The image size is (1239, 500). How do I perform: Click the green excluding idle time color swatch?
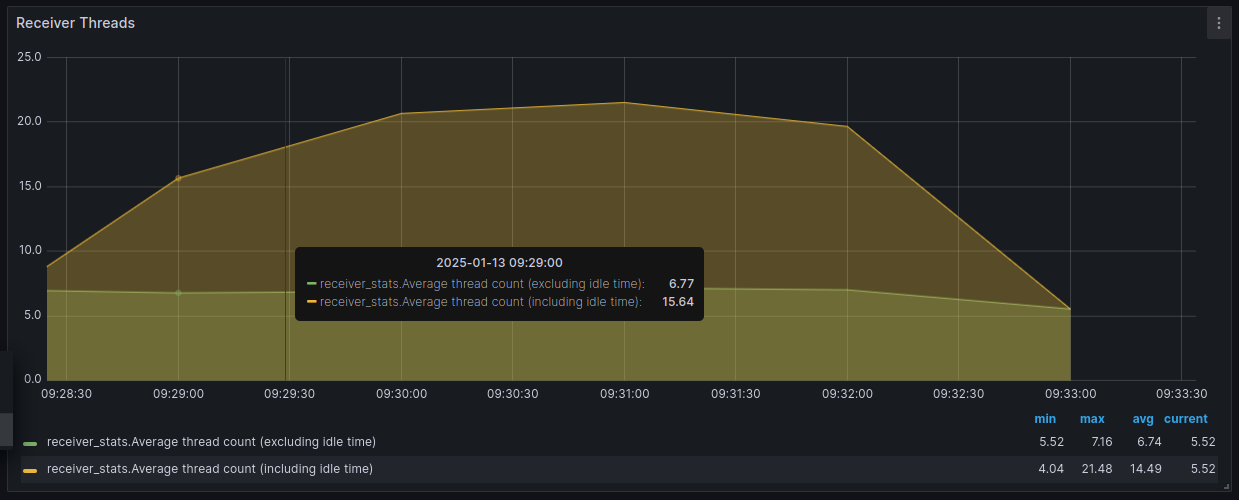(30, 443)
